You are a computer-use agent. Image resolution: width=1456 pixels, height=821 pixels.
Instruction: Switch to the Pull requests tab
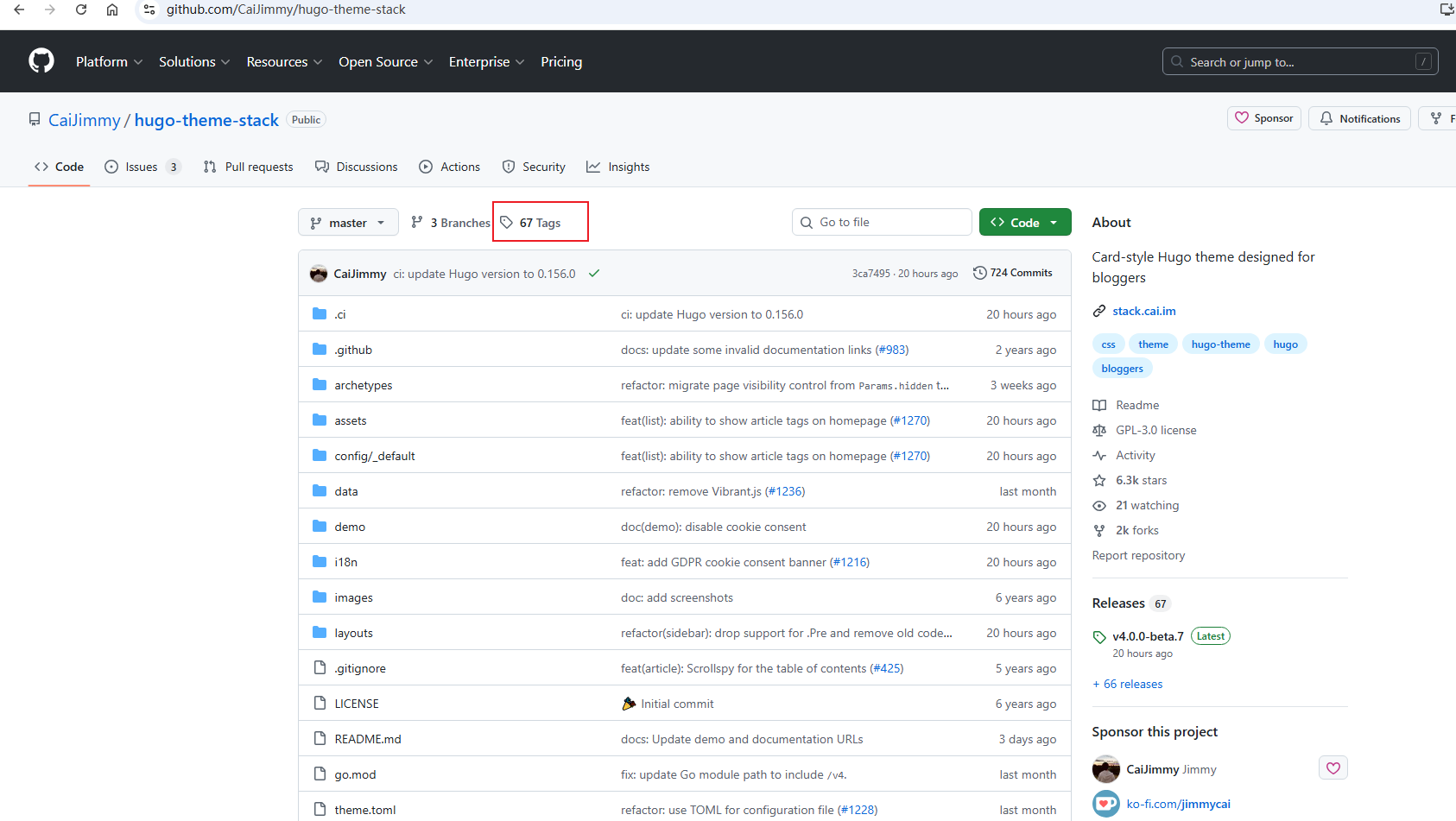[249, 167]
